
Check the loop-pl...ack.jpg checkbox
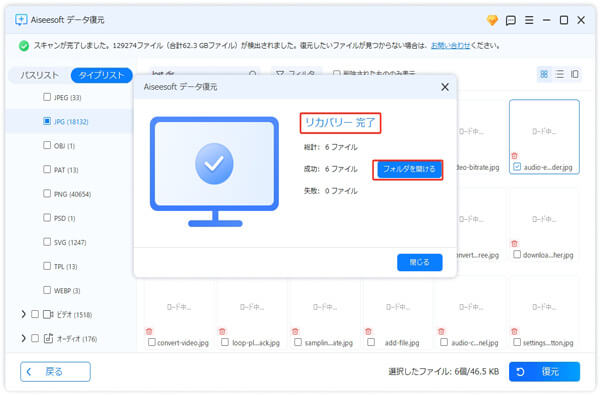point(225,342)
